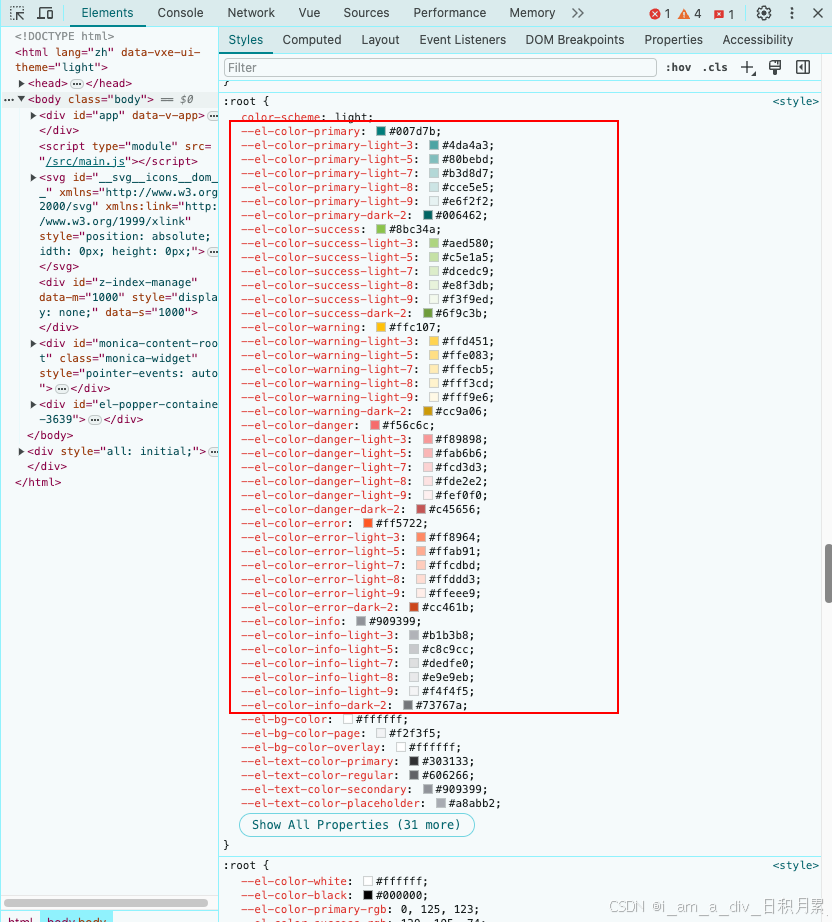Open the --el-color-error #ff5722 swatch
This screenshot has width=832, height=922.
tap(367, 523)
